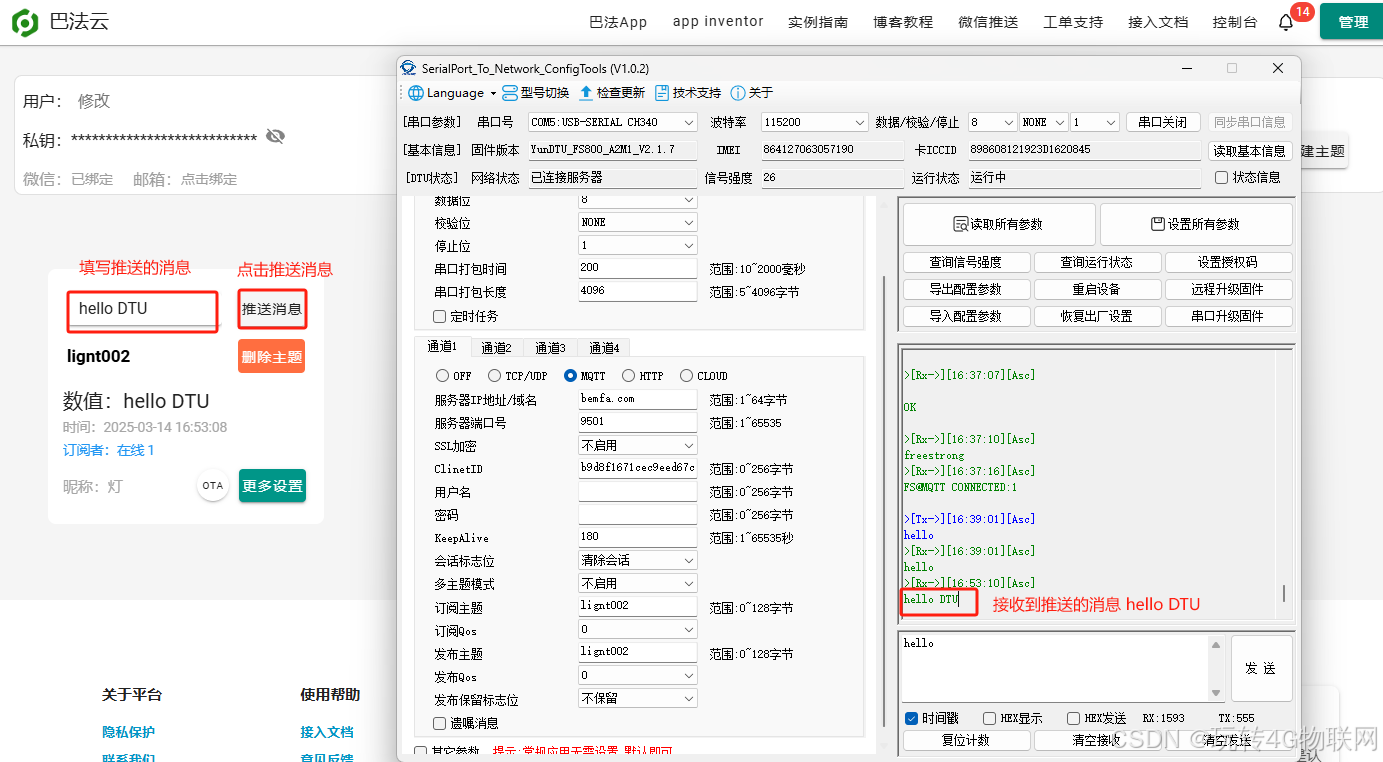Viewport: 1383px width, 762px height.
Task: Open the 发布保留标志位 dropdown
Action: pyautogui.click(x=637, y=698)
